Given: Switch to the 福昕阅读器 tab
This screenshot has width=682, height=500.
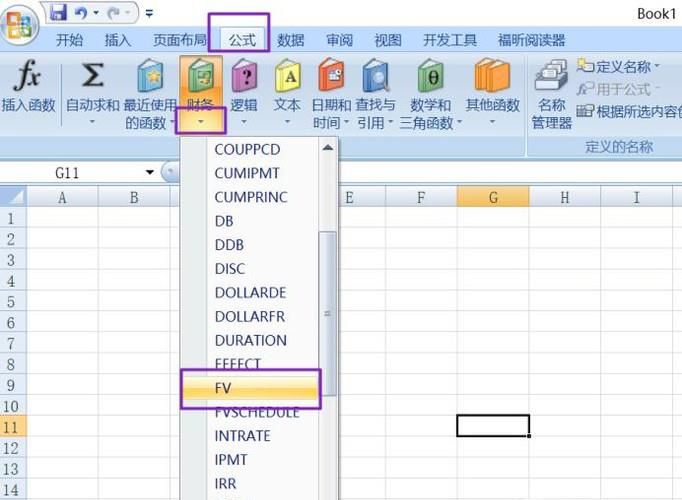Looking at the screenshot, I should point(531,40).
